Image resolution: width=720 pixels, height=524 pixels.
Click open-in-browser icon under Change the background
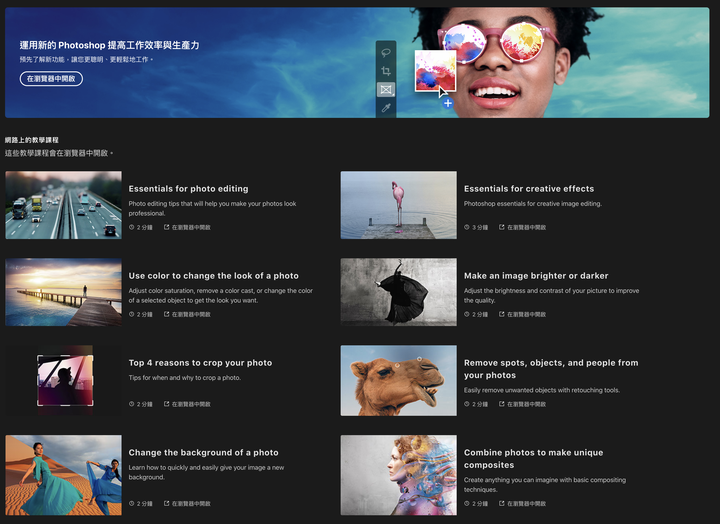(167, 503)
